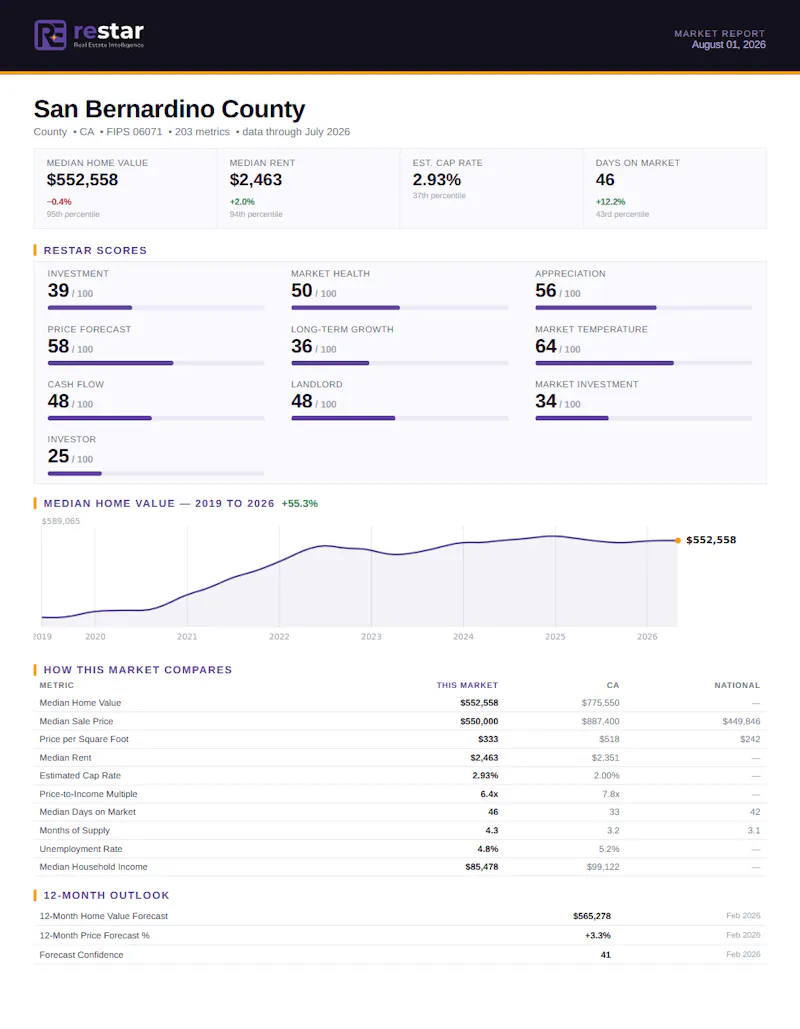Click the 37th percentile label
Viewport: 800px width, 1029px height.
pos(438,196)
